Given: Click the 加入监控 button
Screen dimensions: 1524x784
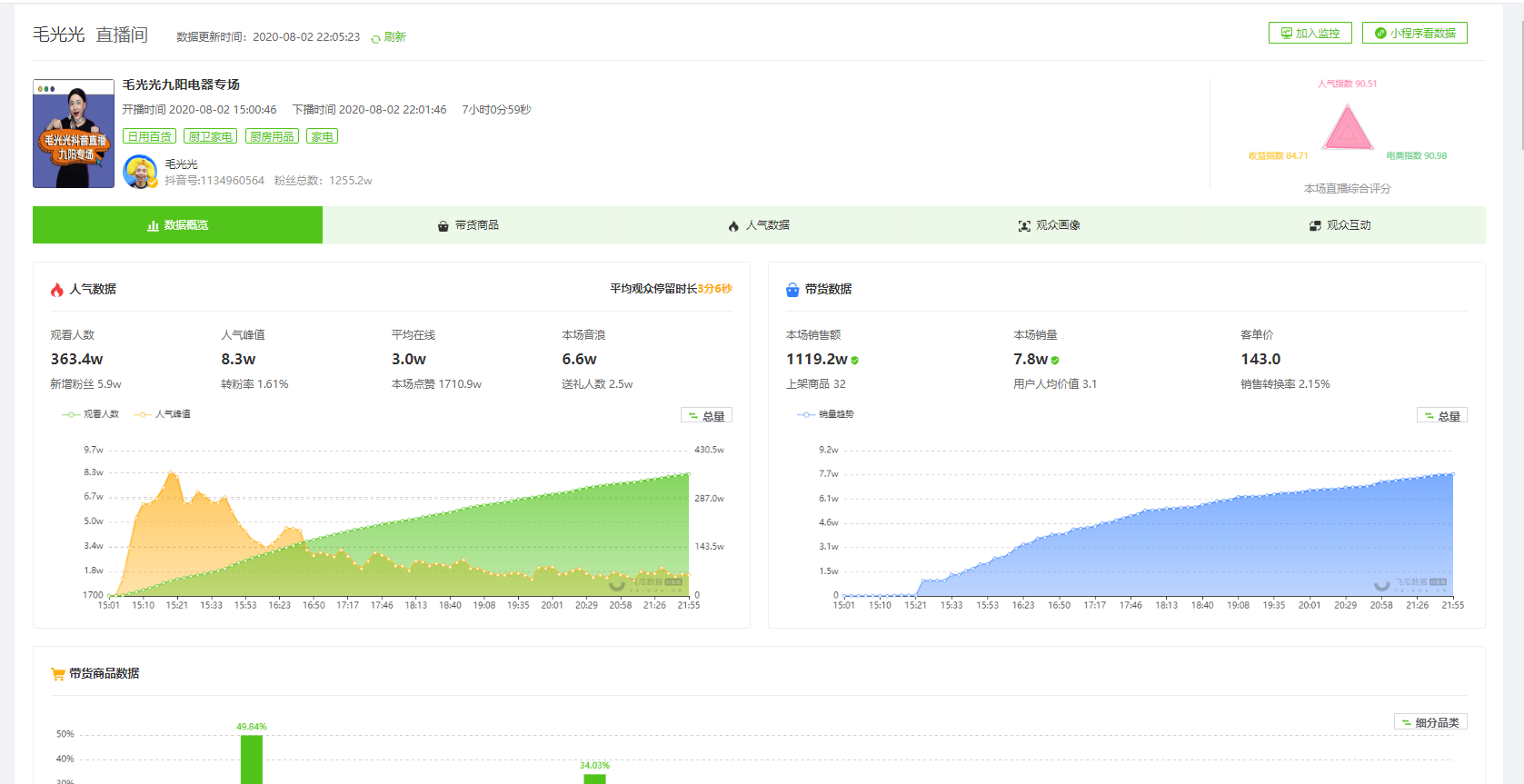Looking at the screenshot, I should click(1310, 33).
